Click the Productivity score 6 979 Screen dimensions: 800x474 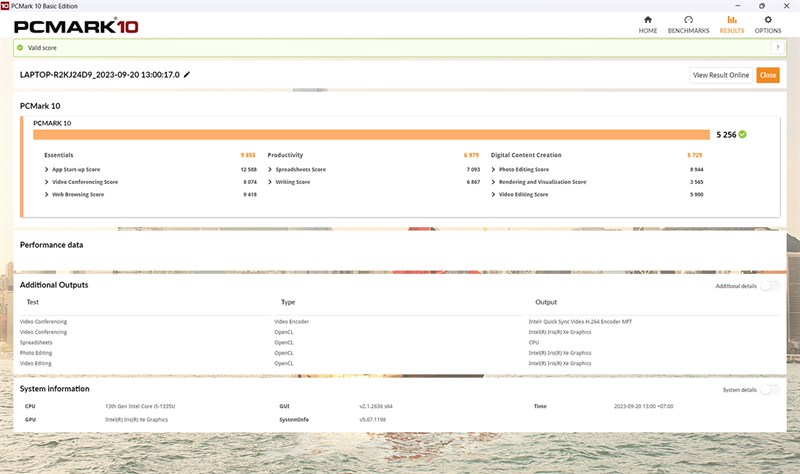pyautogui.click(x=471, y=155)
